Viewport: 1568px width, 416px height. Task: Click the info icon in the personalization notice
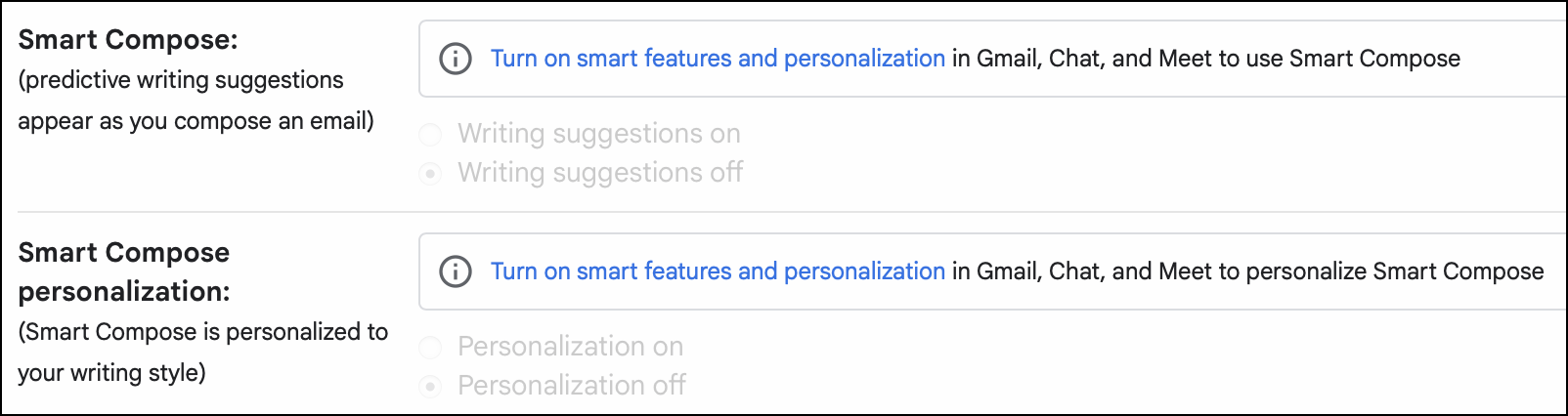click(456, 271)
